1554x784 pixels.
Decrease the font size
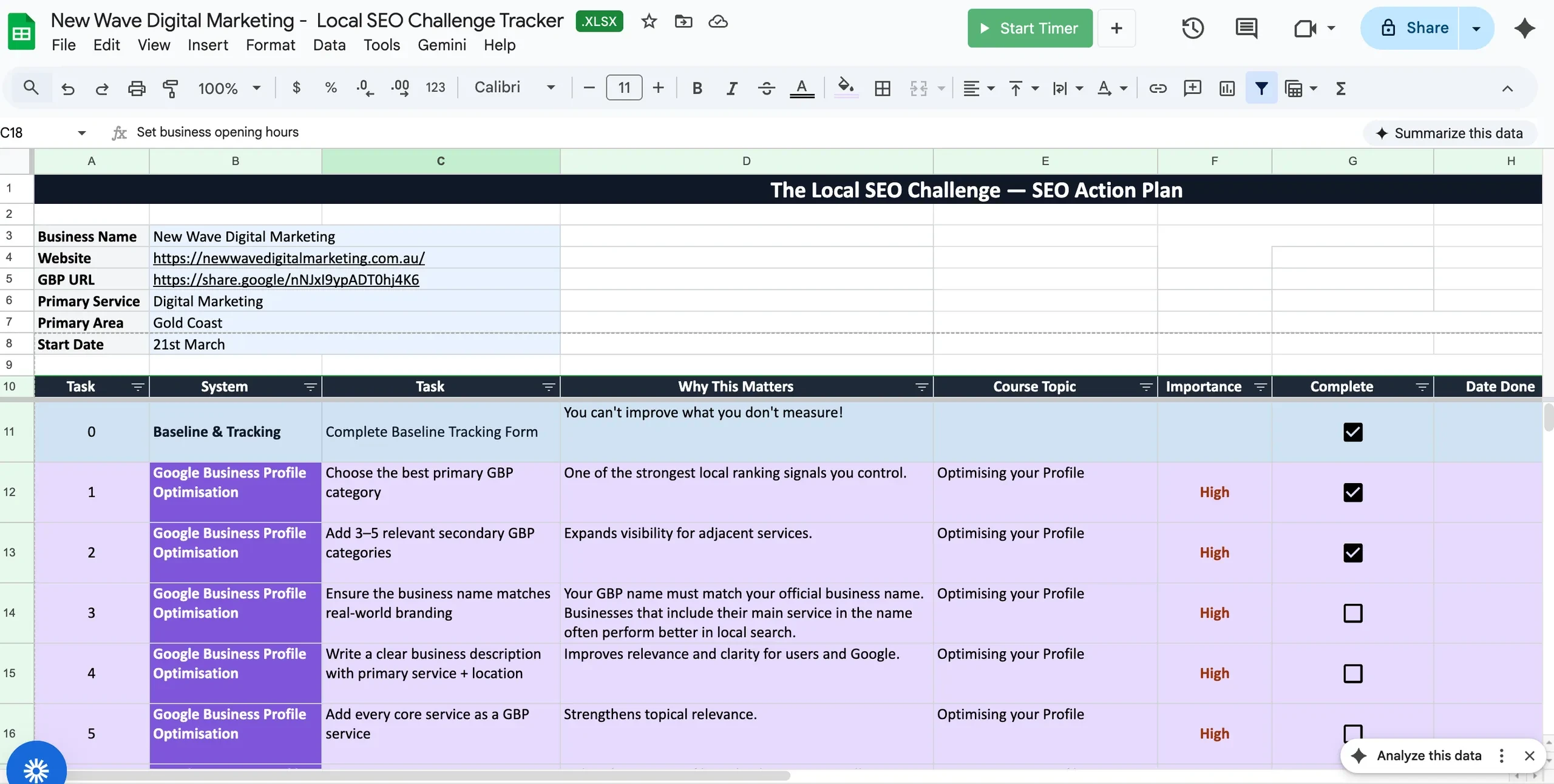pyautogui.click(x=588, y=88)
